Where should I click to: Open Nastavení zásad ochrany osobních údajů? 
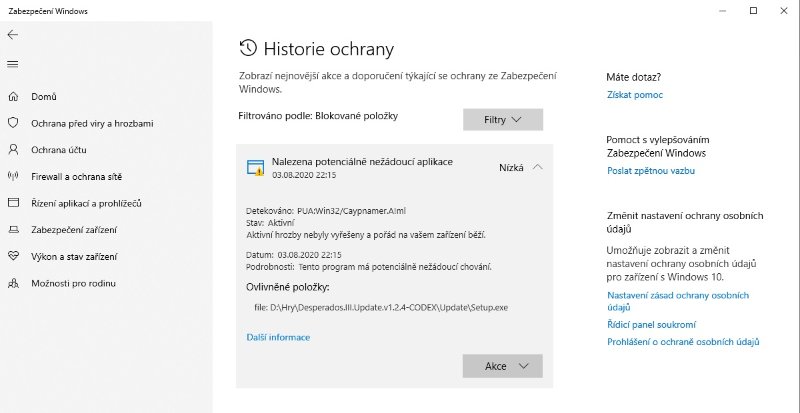(678, 301)
